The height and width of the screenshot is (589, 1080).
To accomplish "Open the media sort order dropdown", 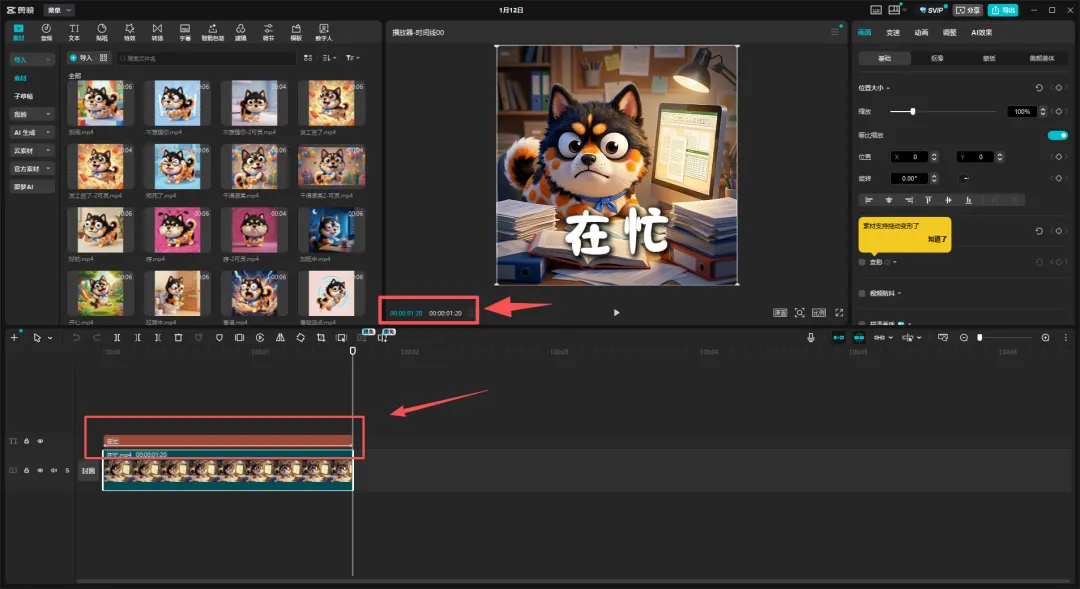I will point(329,58).
